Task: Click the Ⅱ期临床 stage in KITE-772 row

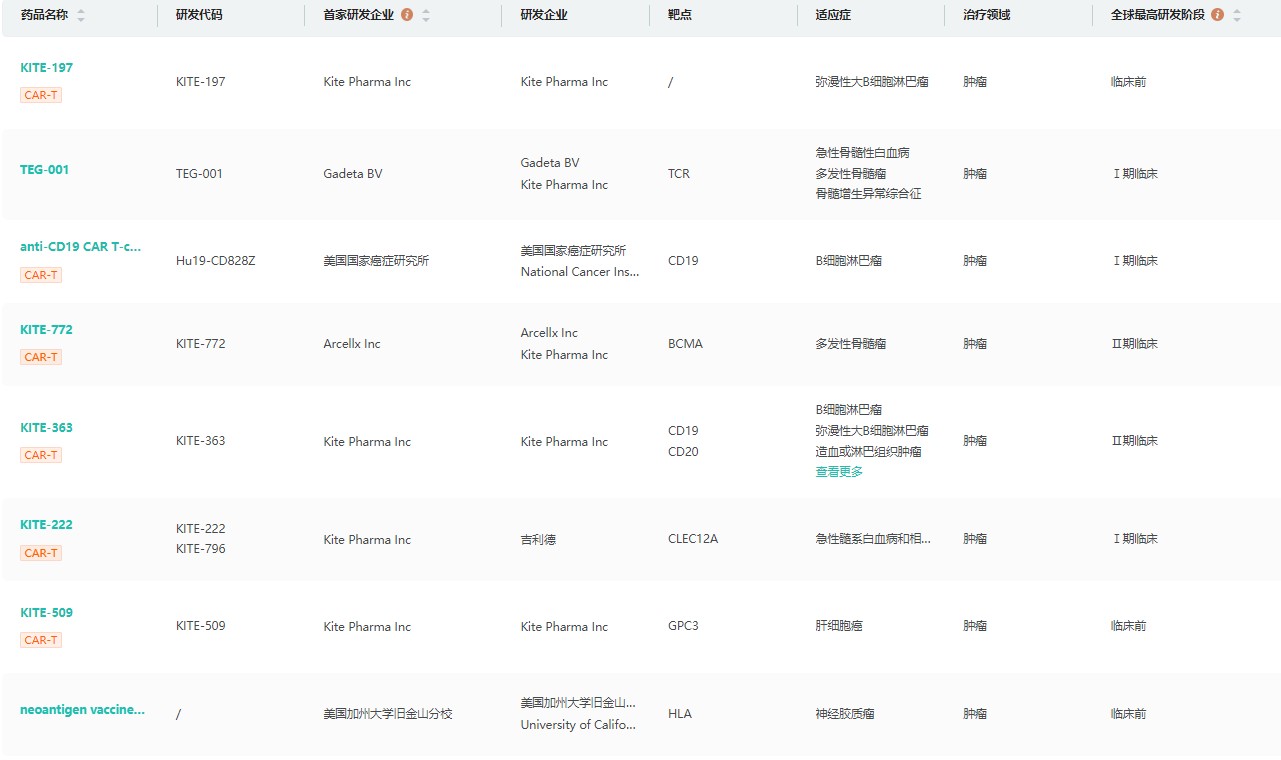Action: (1135, 344)
